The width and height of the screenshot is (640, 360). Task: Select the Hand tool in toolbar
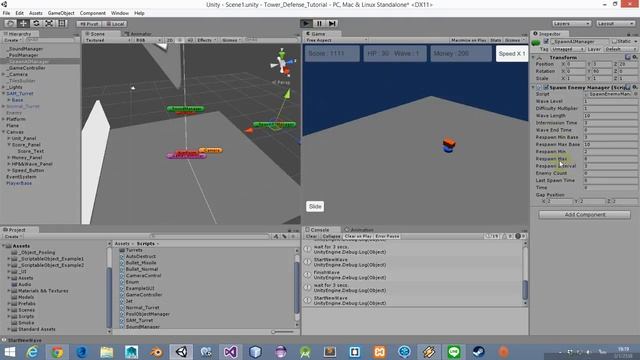[x=10, y=24]
